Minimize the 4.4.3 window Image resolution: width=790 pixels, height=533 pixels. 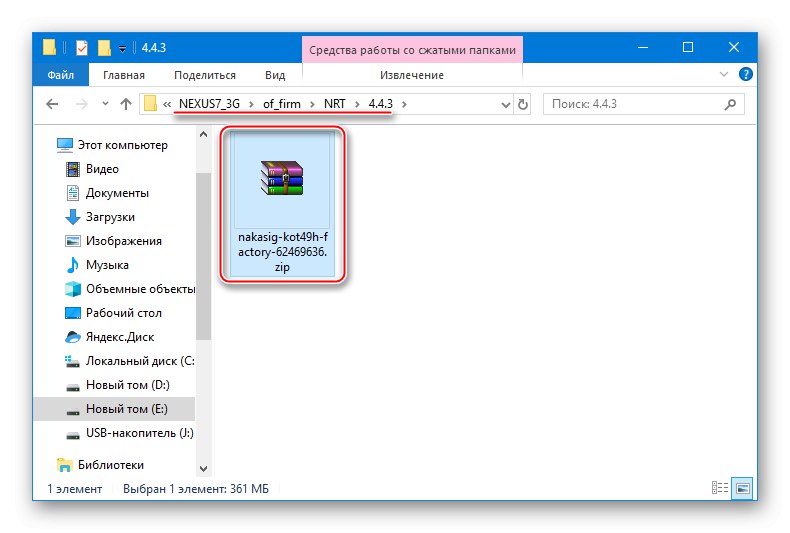click(x=643, y=47)
